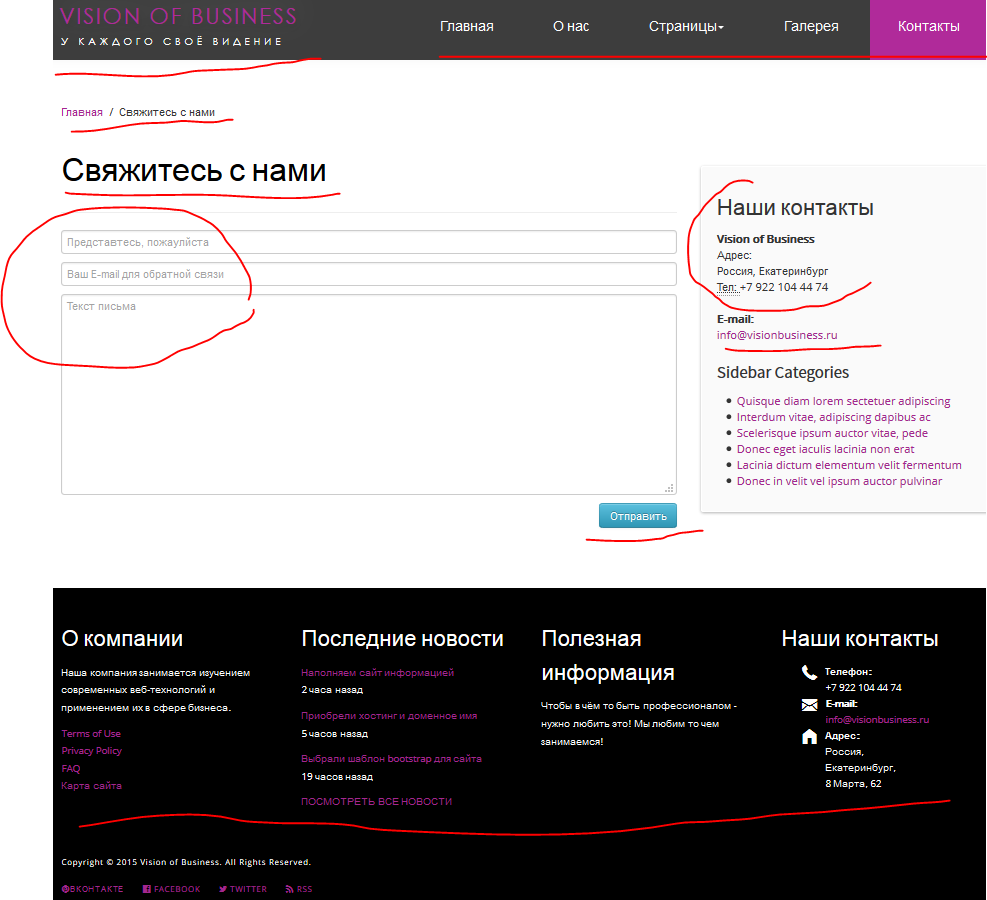Viewport: 987px width, 900px height.
Task: Click the house icon next to Адрес
Action: pyautogui.click(x=809, y=736)
